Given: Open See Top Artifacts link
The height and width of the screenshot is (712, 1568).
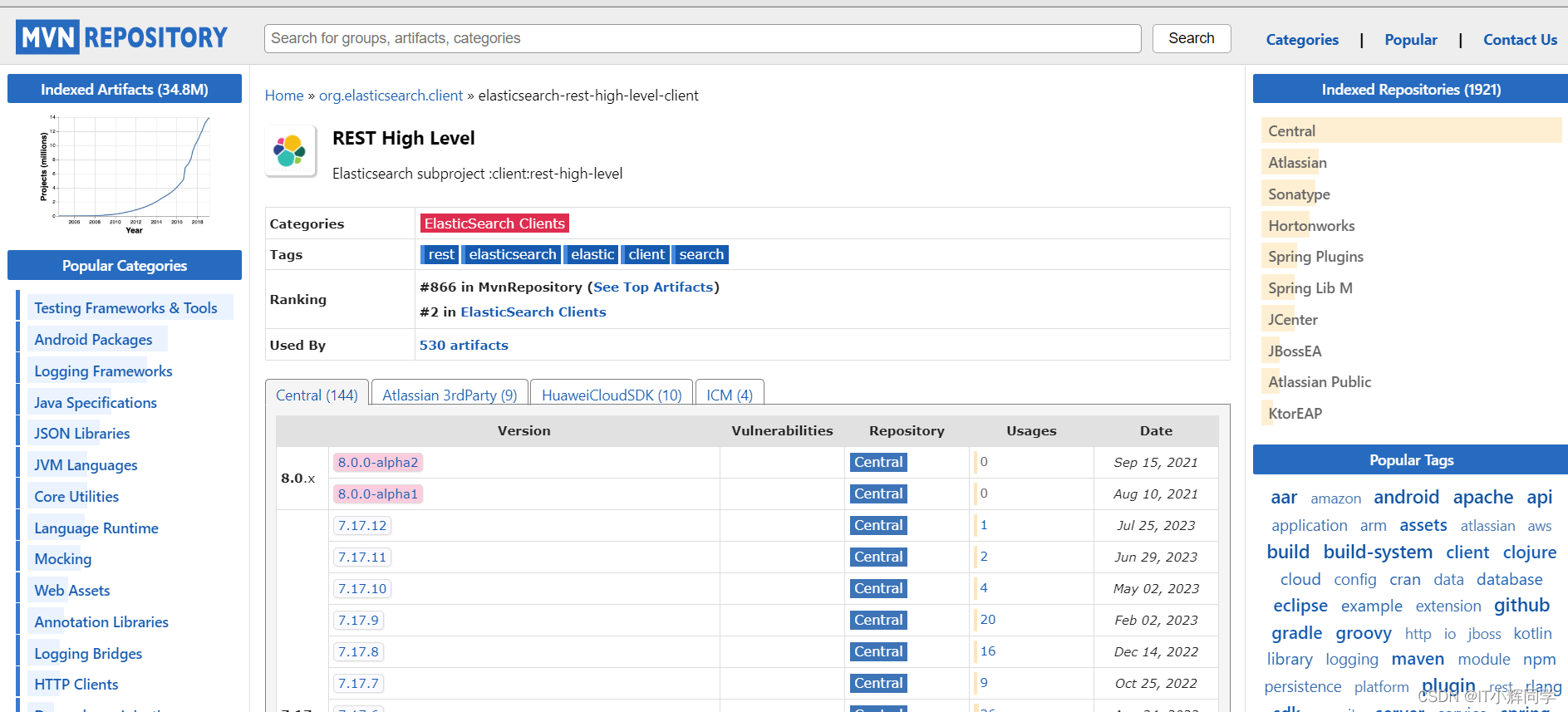Looking at the screenshot, I should click(653, 287).
